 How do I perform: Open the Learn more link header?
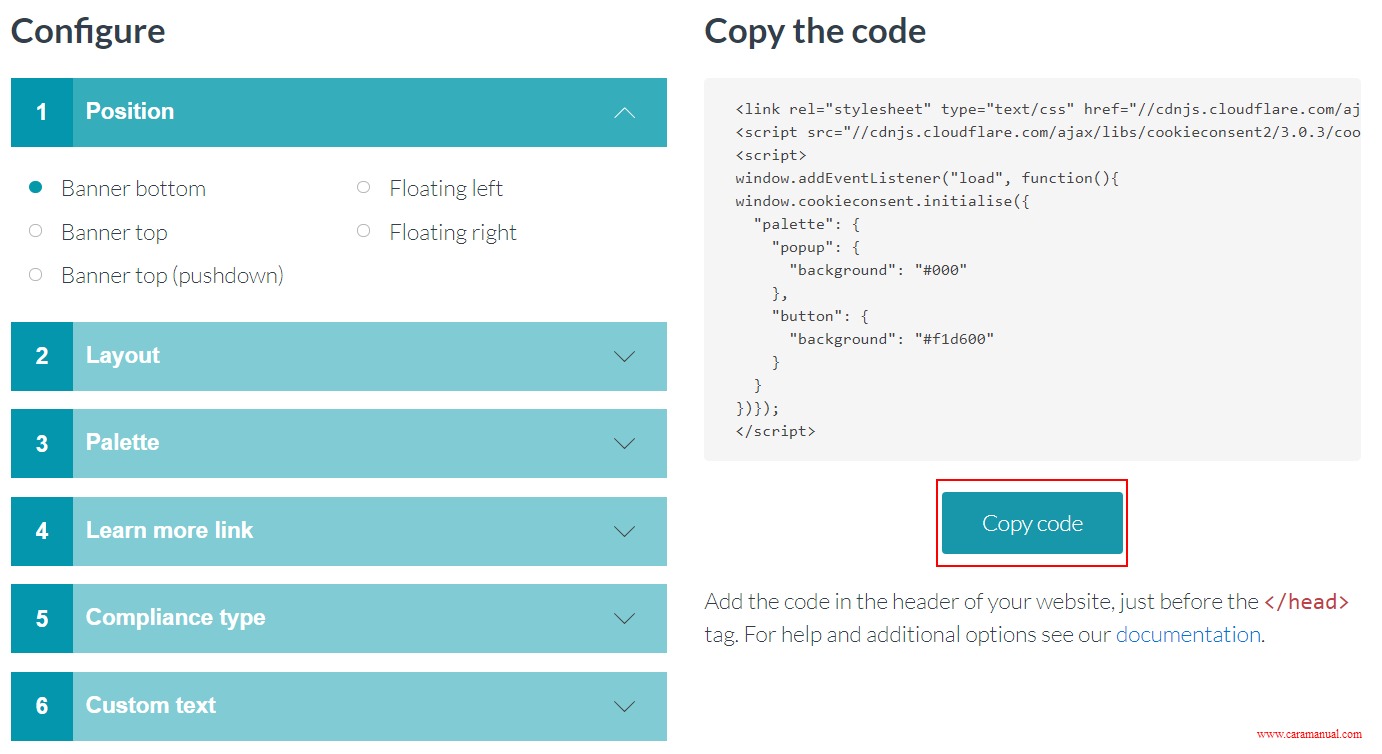pyautogui.click(x=339, y=531)
